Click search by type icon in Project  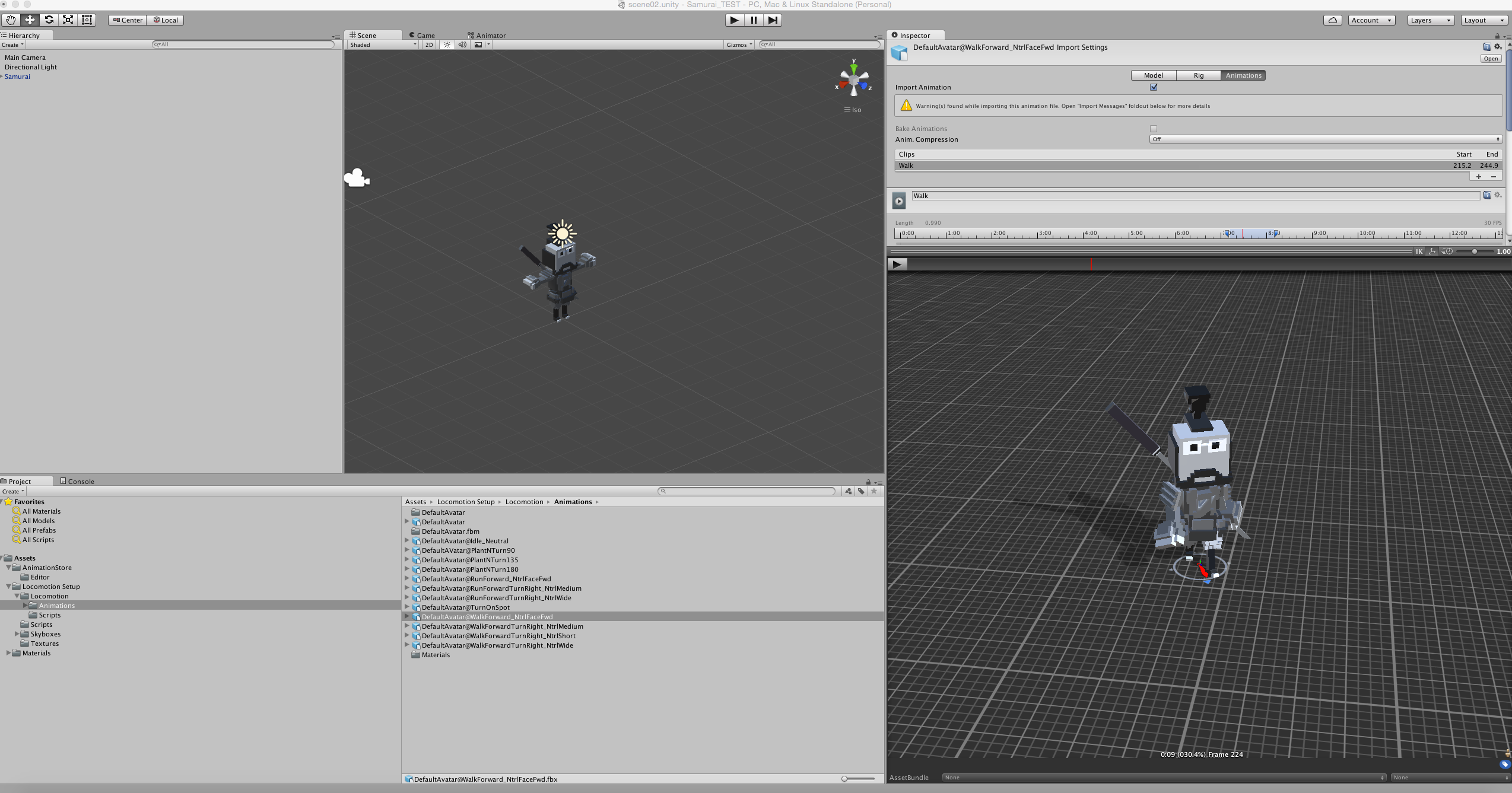848,491
